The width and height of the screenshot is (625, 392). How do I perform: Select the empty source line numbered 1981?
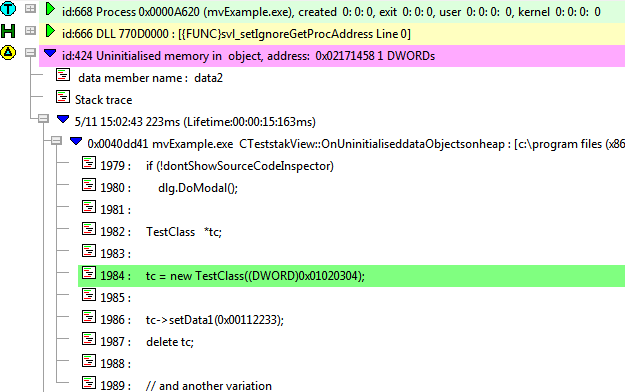pyautogui.click(x=115, y=209)
